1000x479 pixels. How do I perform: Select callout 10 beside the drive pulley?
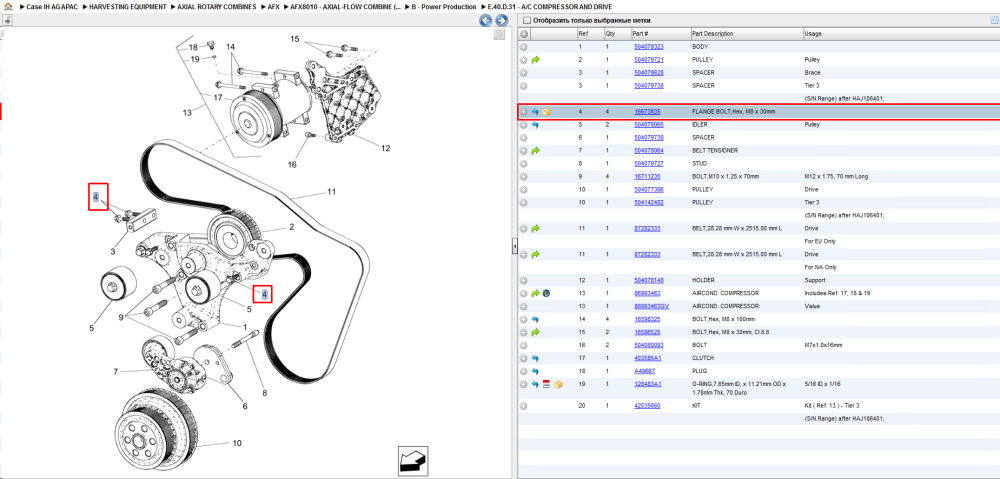click(237, 443)
